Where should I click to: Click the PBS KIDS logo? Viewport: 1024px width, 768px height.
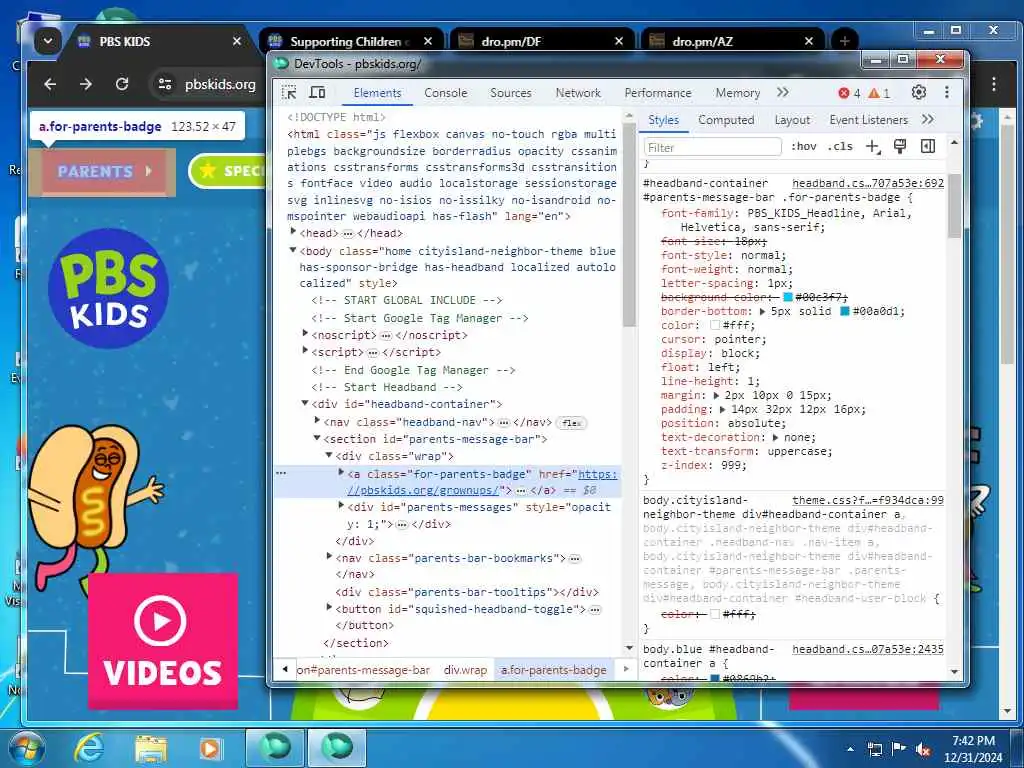click(108, 288)
